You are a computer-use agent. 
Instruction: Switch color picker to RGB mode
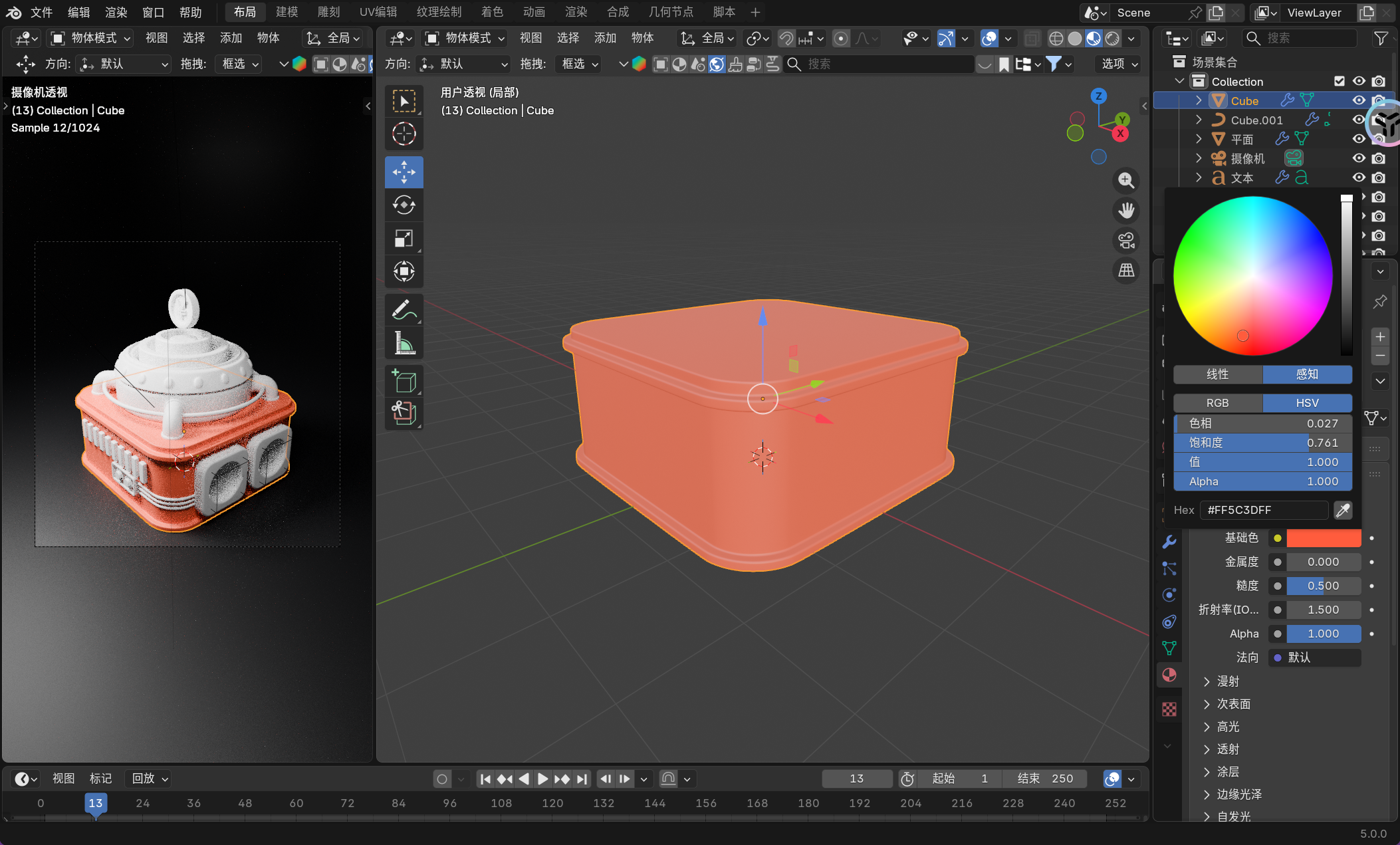point(1217,403)
